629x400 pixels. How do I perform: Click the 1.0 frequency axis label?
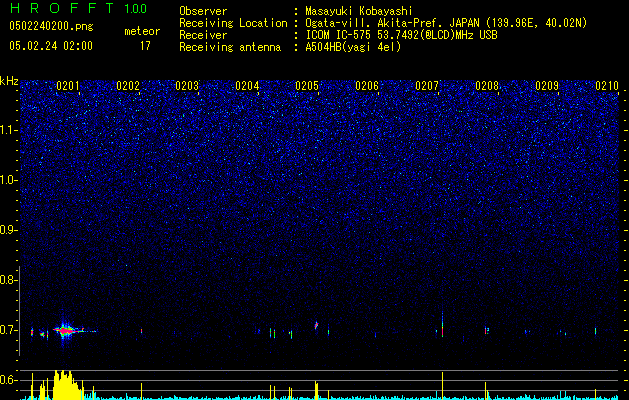coord(8,180)
